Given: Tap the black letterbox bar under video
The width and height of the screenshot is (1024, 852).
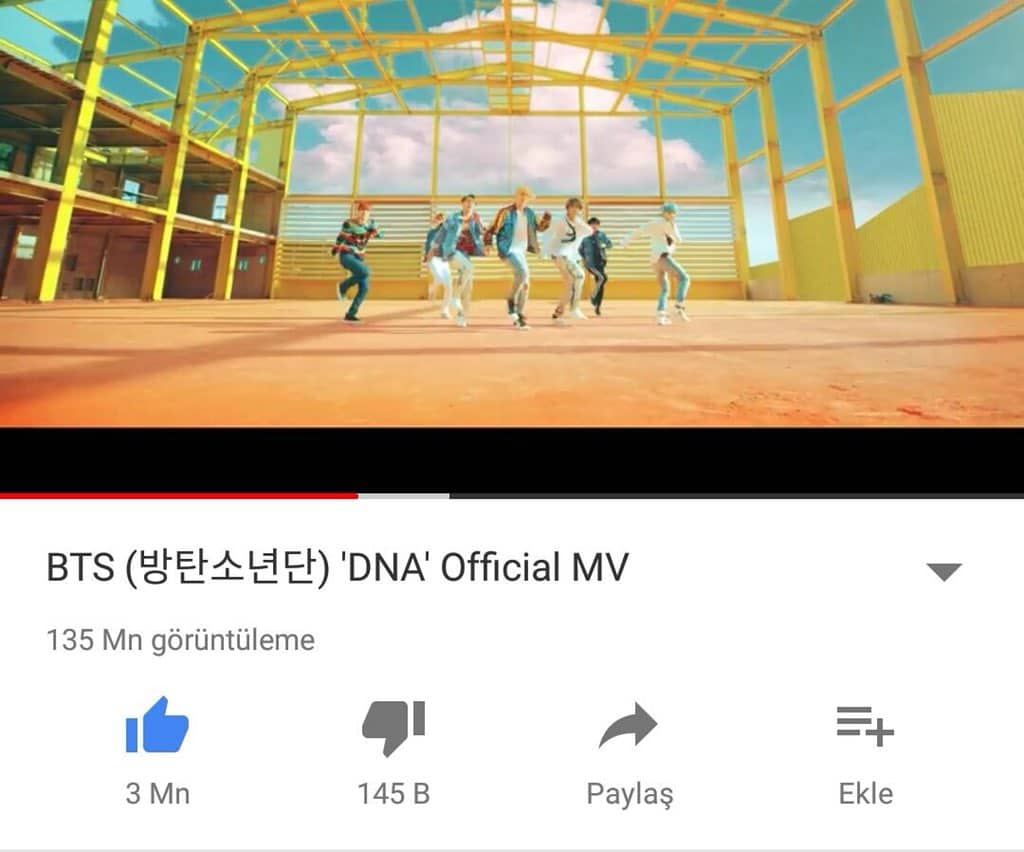Looking at the screenshot, I should 512,460.
